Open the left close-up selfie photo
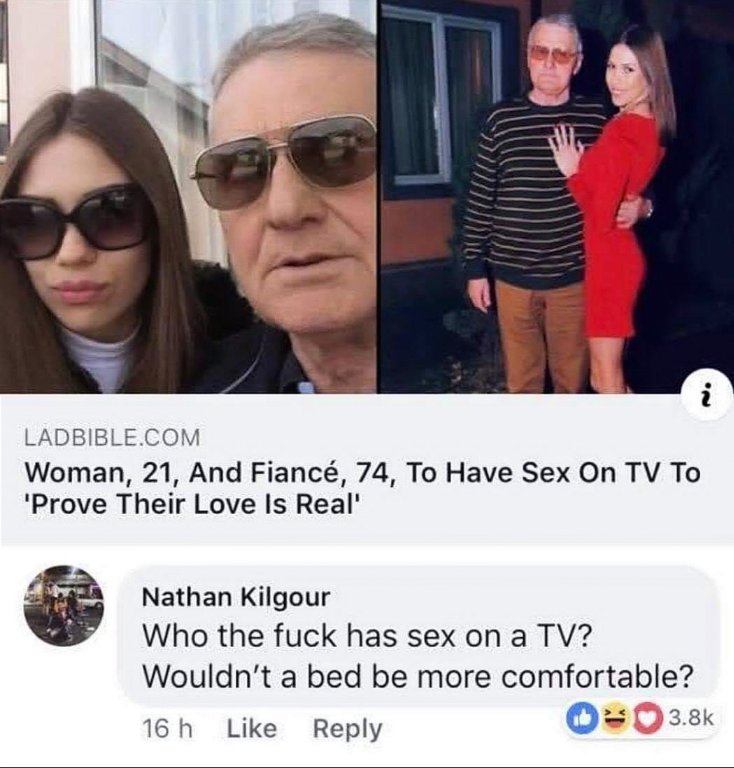Viewport: 734px width, 768px height. [188, 196]
